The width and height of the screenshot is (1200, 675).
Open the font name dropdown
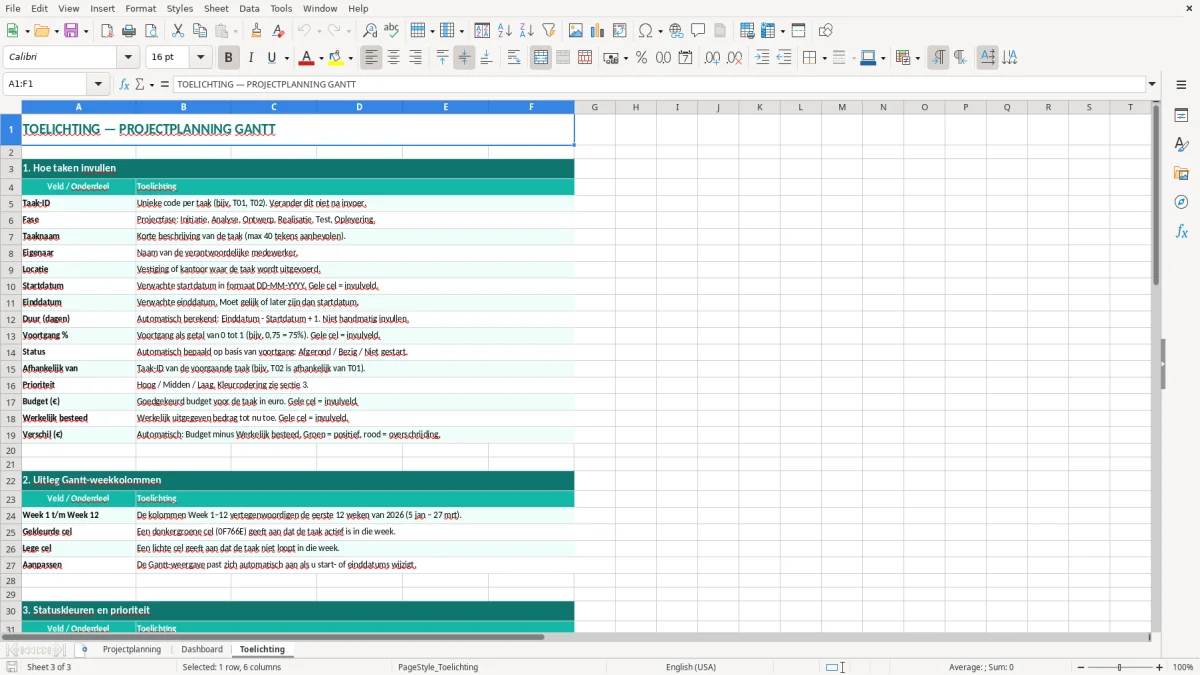128,58
